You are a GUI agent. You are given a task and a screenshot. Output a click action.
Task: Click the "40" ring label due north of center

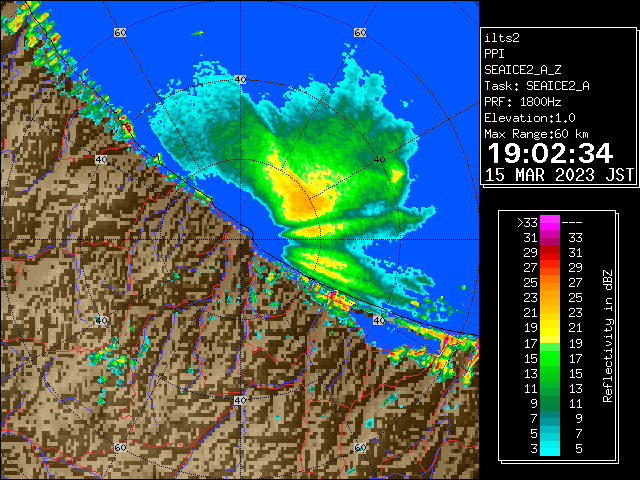tap(240, 80)
